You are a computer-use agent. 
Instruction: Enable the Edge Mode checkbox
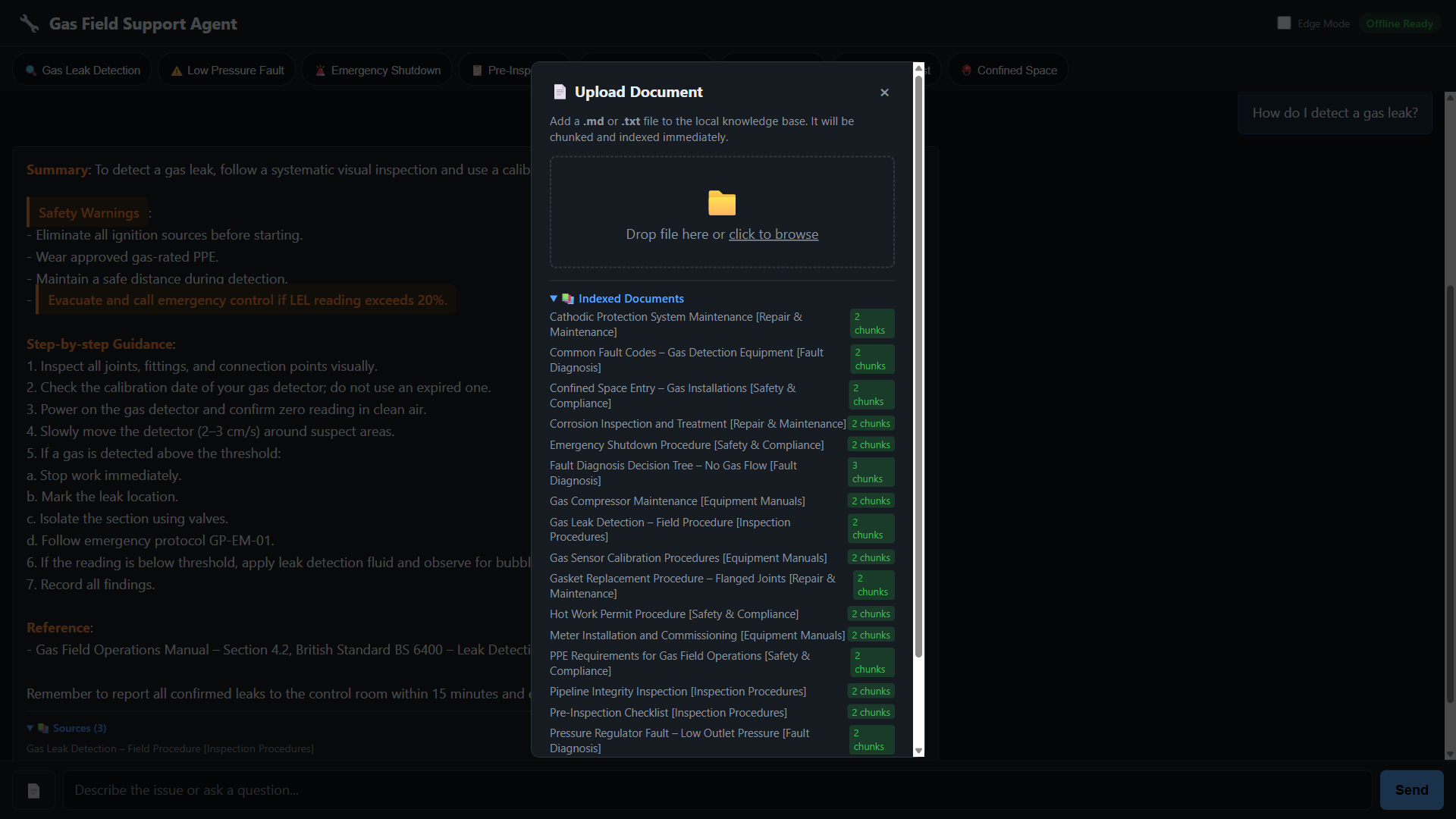pos(1285,23)
